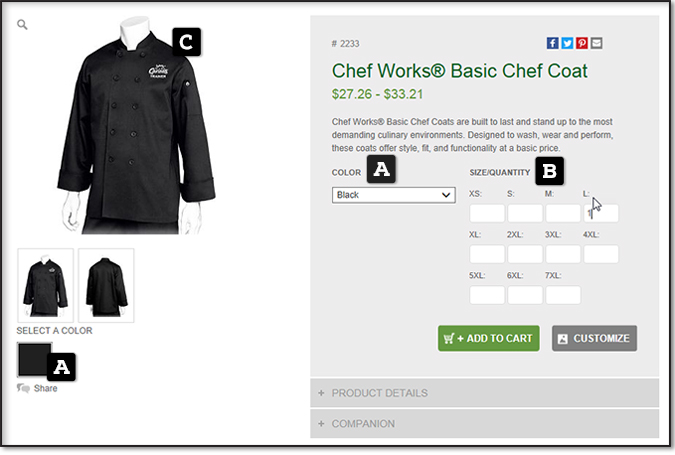Click the Share speech bubble icon

pyautogui.click(x=23, y=388)
